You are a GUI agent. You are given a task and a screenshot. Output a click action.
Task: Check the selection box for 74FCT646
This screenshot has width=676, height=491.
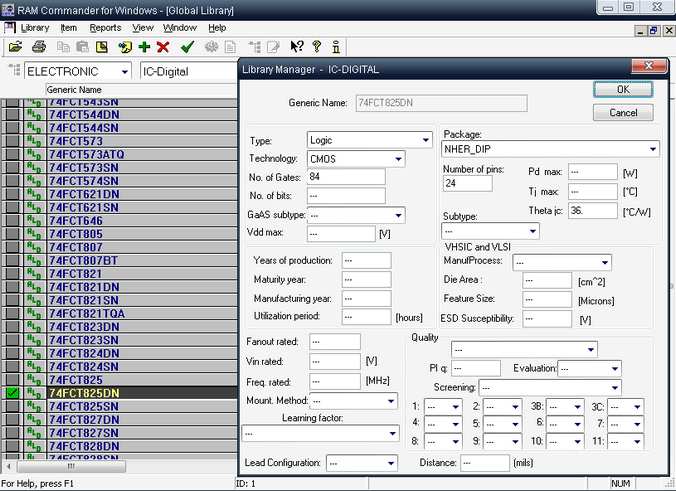[12, 220]
